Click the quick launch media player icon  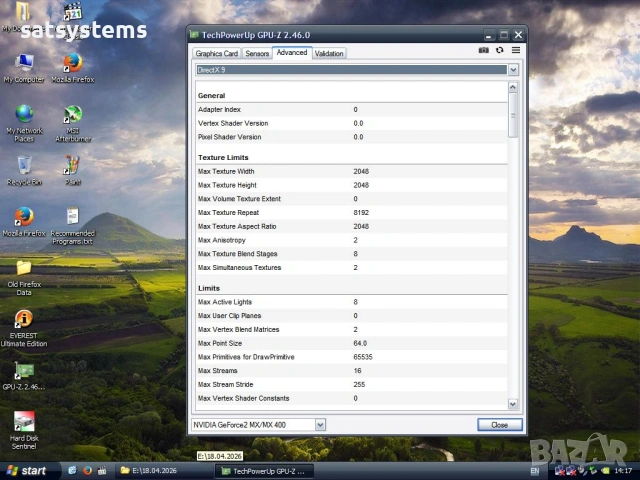pyautogui.click(x=102, y=471)
